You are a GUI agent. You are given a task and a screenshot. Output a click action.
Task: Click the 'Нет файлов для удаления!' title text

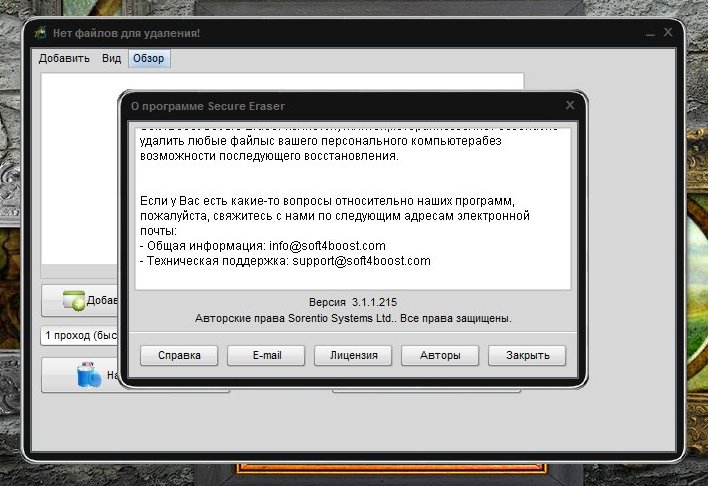[126, 33]
